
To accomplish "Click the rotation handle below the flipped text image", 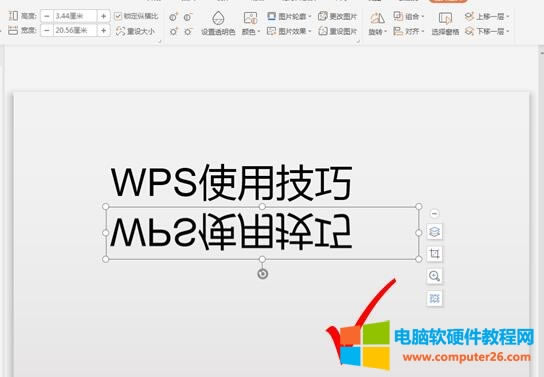I will [263, 274].
